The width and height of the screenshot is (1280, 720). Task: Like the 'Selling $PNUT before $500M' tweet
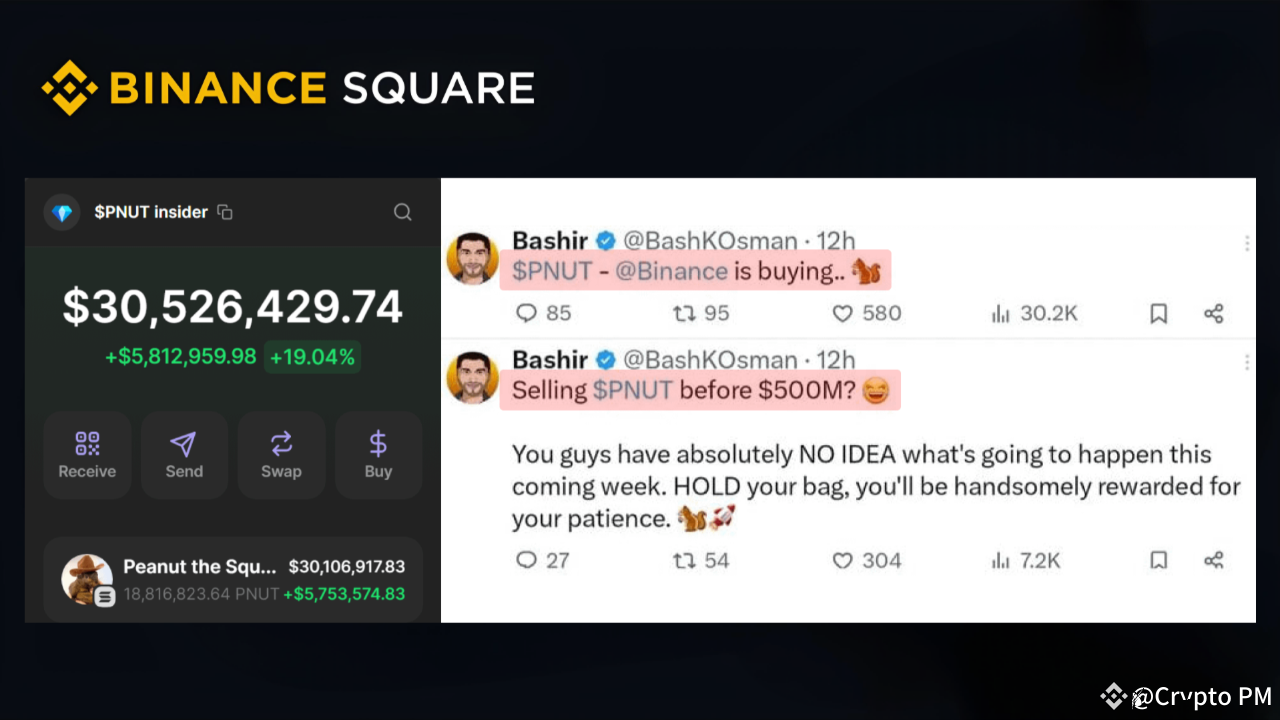click(x=842, y=561)
